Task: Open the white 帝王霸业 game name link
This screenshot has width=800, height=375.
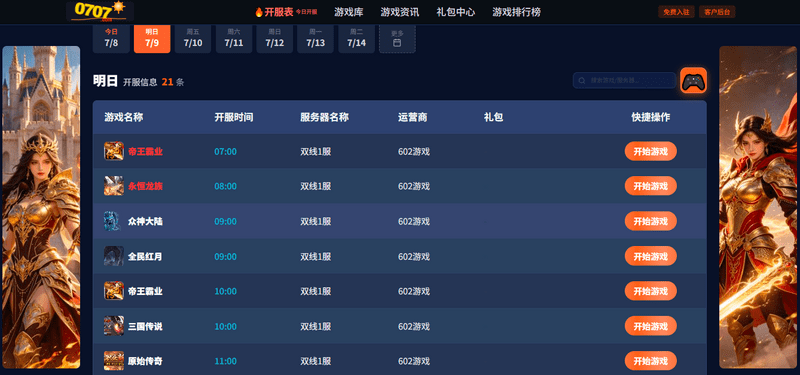Action: [x=145, y=291]
